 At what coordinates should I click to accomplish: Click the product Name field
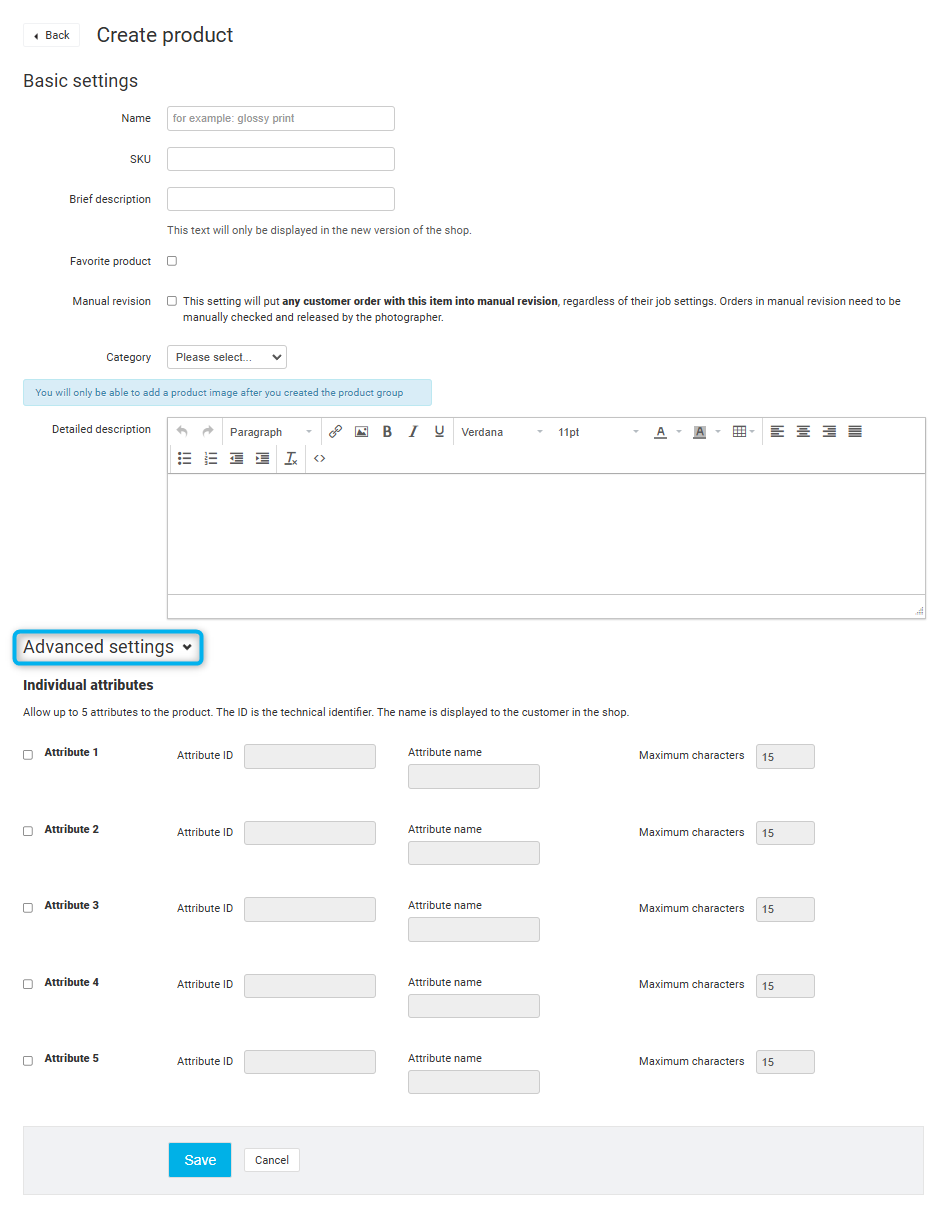click(x=281, y=118)
